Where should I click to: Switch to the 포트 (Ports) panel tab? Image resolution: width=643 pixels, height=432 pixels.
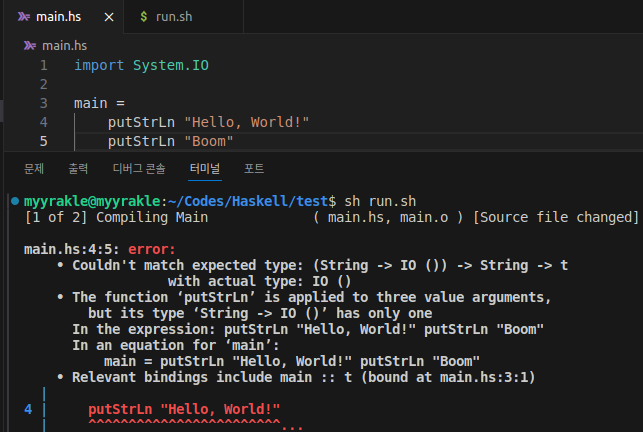click(254, 168)
